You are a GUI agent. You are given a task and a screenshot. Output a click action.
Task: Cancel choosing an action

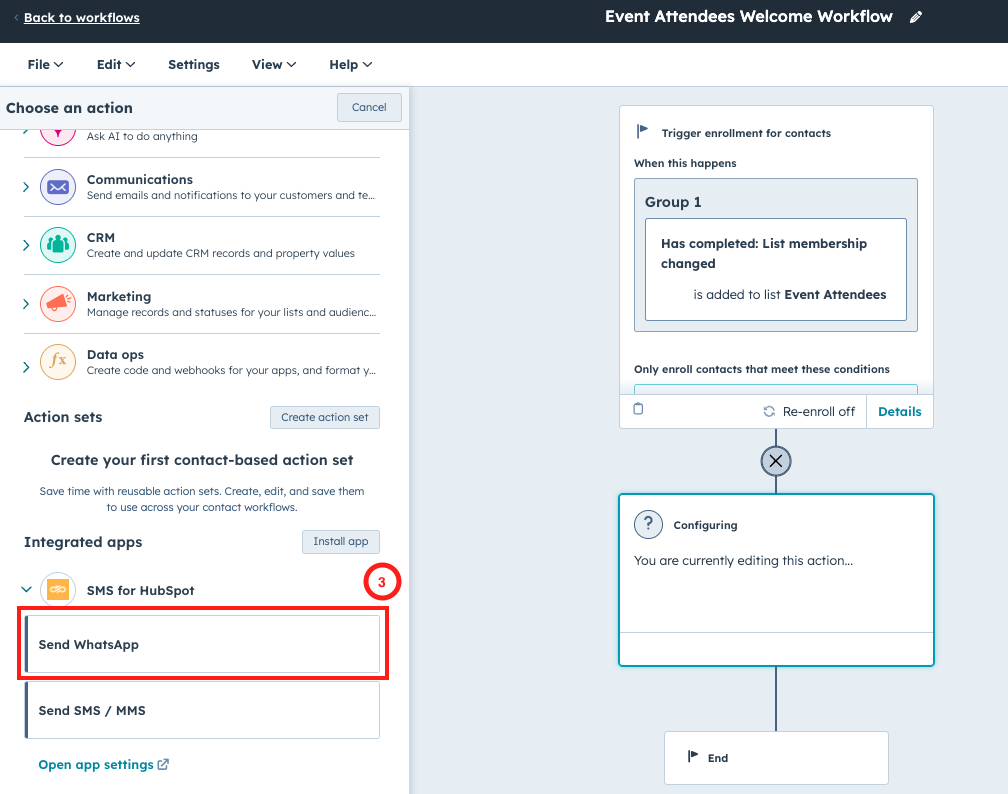tap(369, 107)
